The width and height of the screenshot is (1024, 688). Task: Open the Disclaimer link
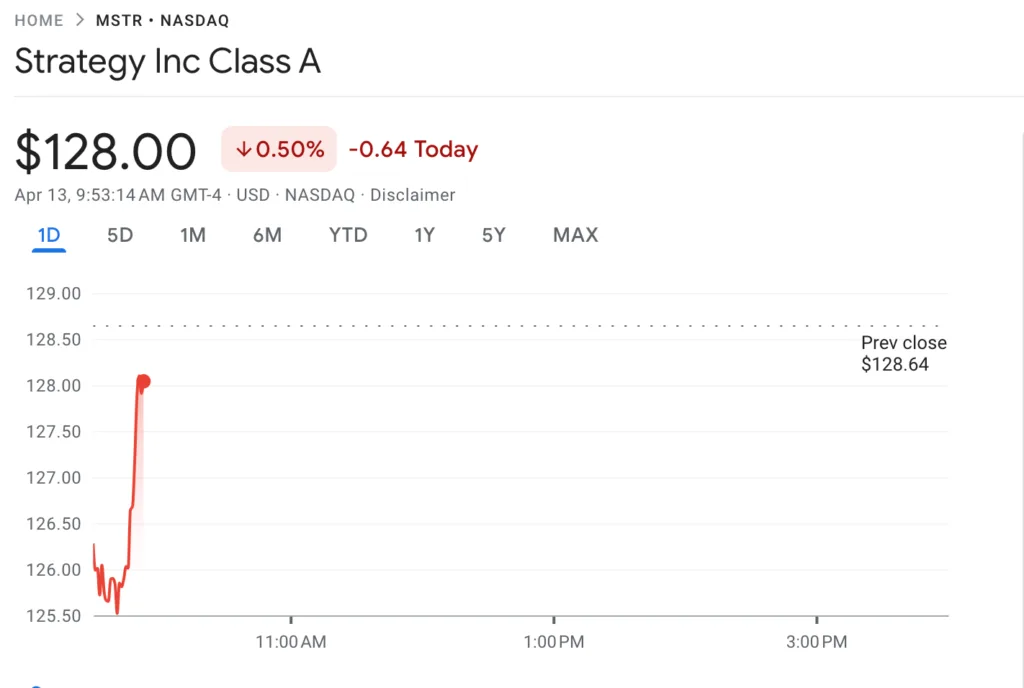pyautogui.click(x=412, y=195)
